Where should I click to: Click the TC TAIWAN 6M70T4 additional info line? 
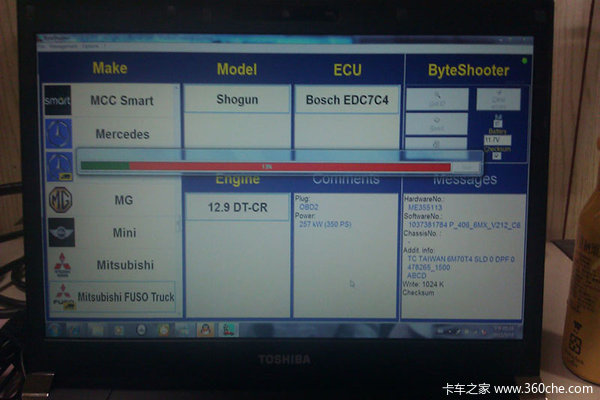461,259
